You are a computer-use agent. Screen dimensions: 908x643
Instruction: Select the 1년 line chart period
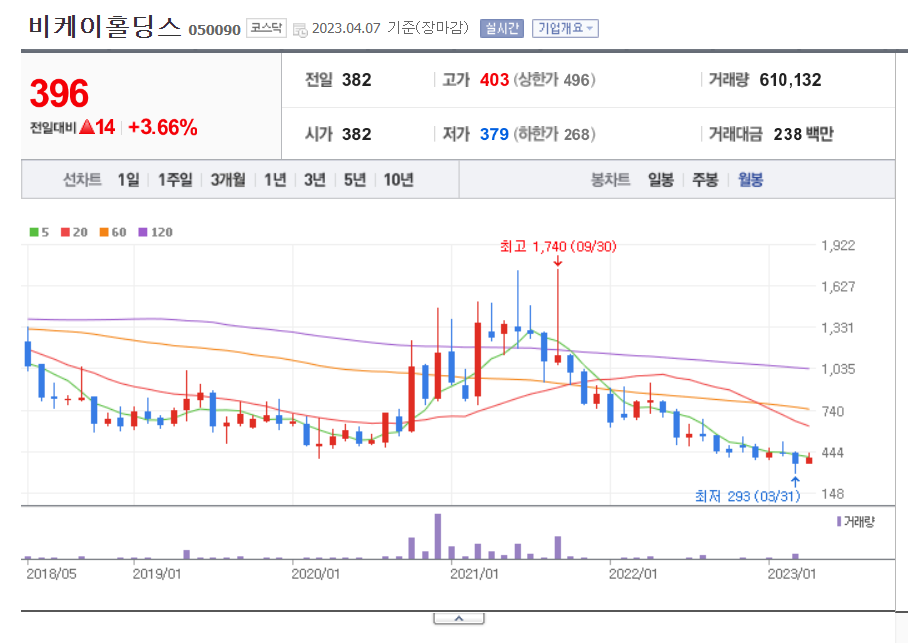275,180
